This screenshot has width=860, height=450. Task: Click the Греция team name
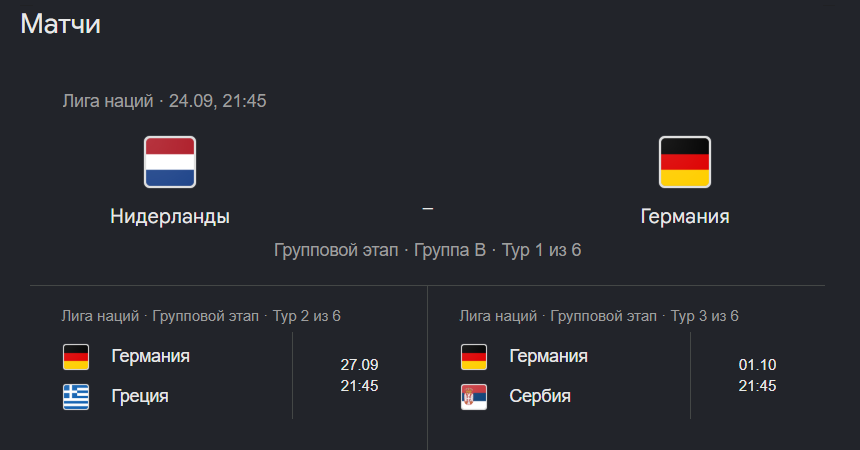(x=140, y=396)
